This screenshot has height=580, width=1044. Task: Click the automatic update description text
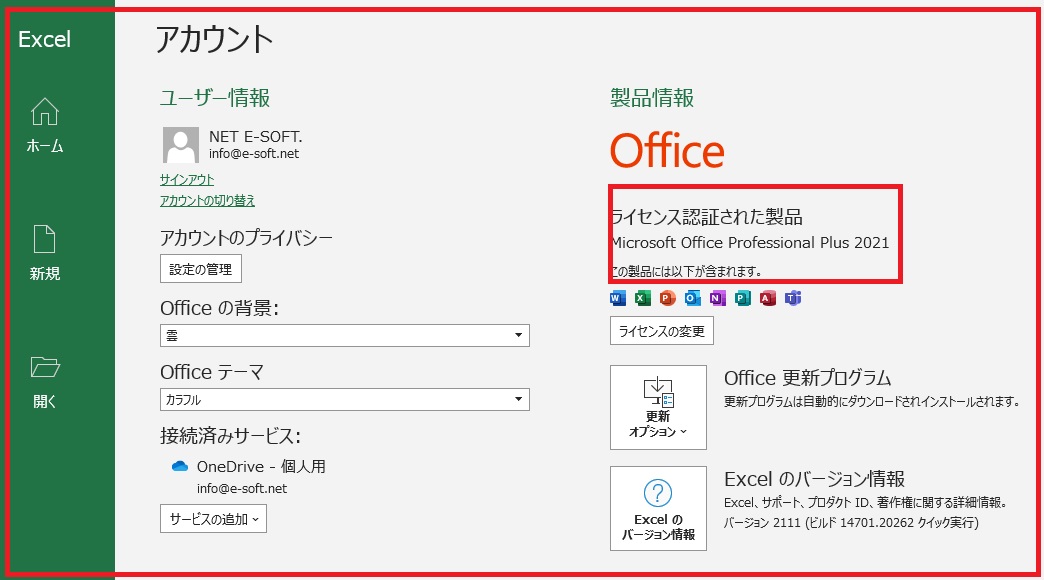pyautogui.click(x=872, y=402)
